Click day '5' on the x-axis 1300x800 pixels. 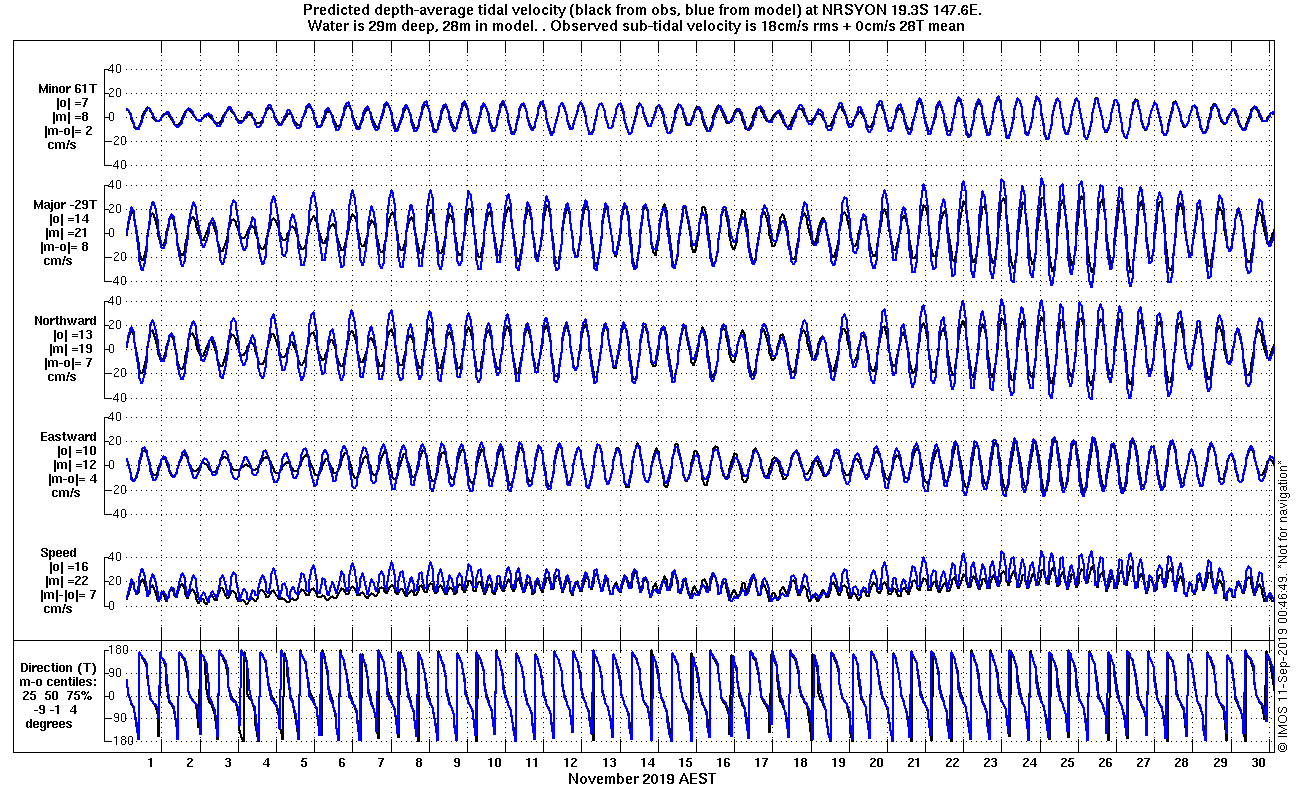click(x=304, y=762)
